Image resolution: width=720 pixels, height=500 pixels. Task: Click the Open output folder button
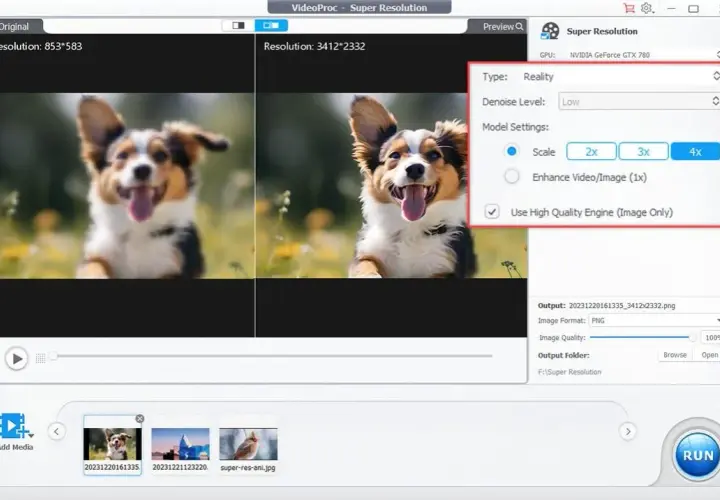click(x=709, y=355)
